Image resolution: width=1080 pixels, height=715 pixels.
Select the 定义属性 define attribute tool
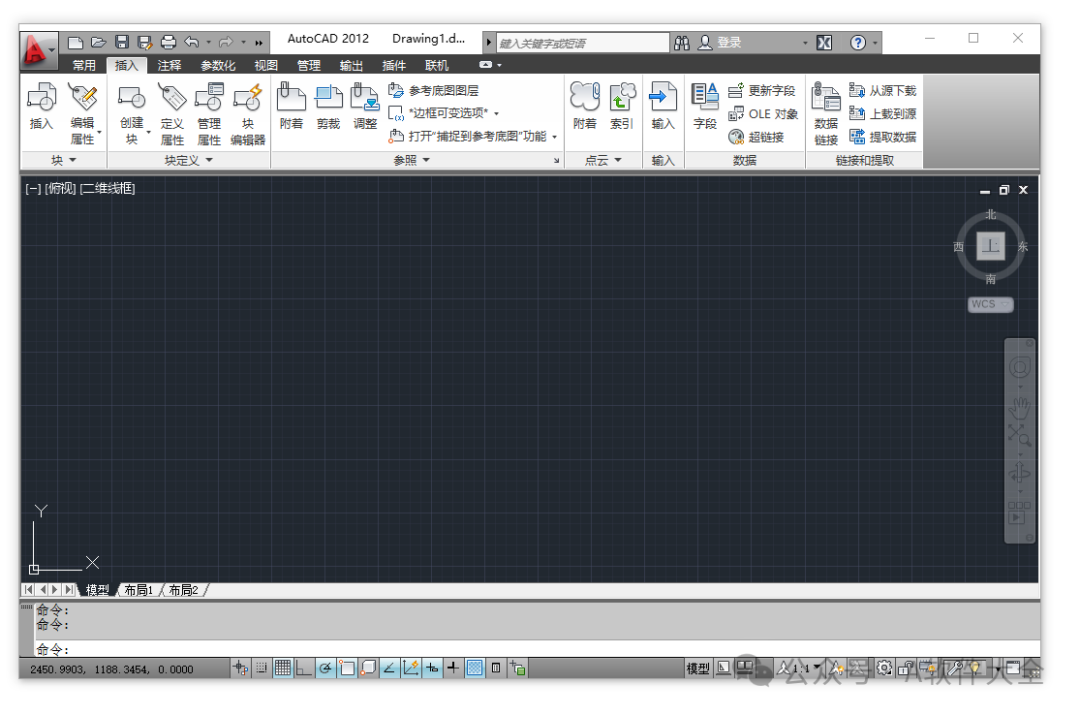point(172,114)
